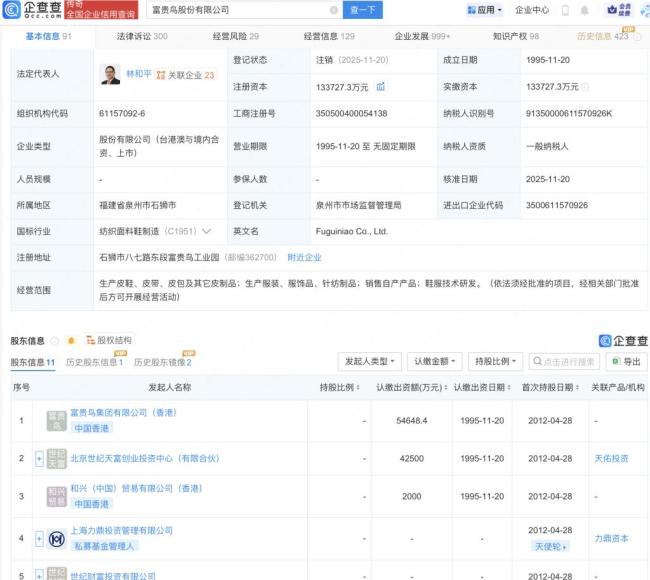Open 世纪财富投资有限公司 link

point(113,576)
